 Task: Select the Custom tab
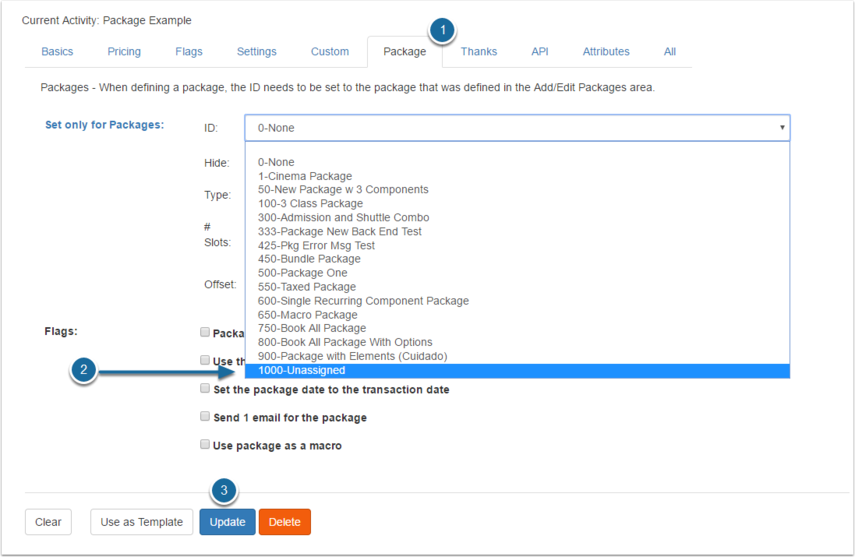pos(330,51)
